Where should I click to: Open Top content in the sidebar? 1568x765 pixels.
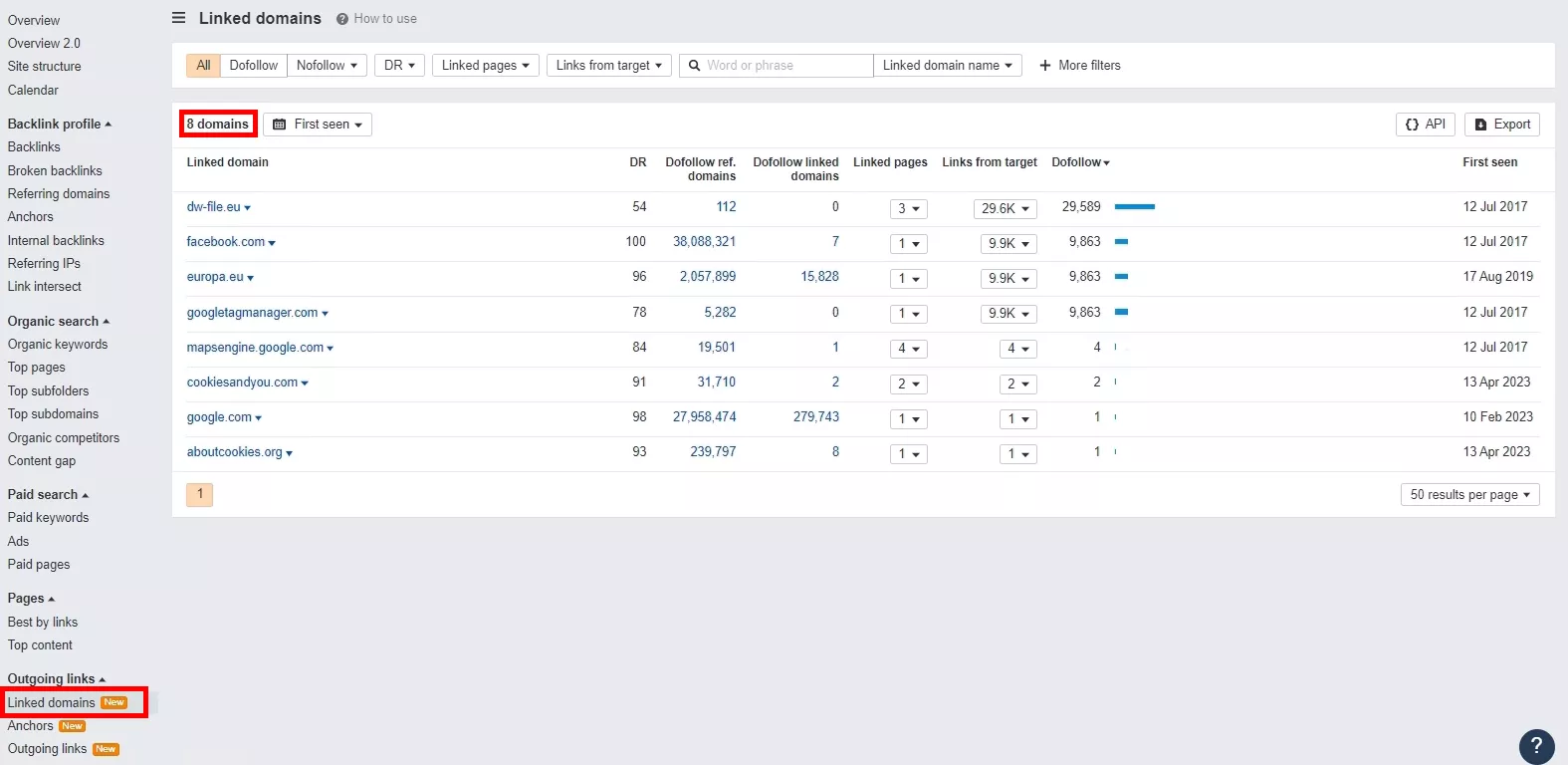(x=40, y=645)
